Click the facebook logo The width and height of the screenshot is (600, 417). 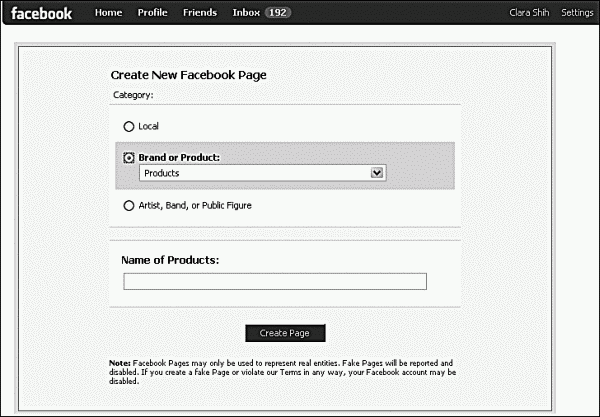[41, 14]
